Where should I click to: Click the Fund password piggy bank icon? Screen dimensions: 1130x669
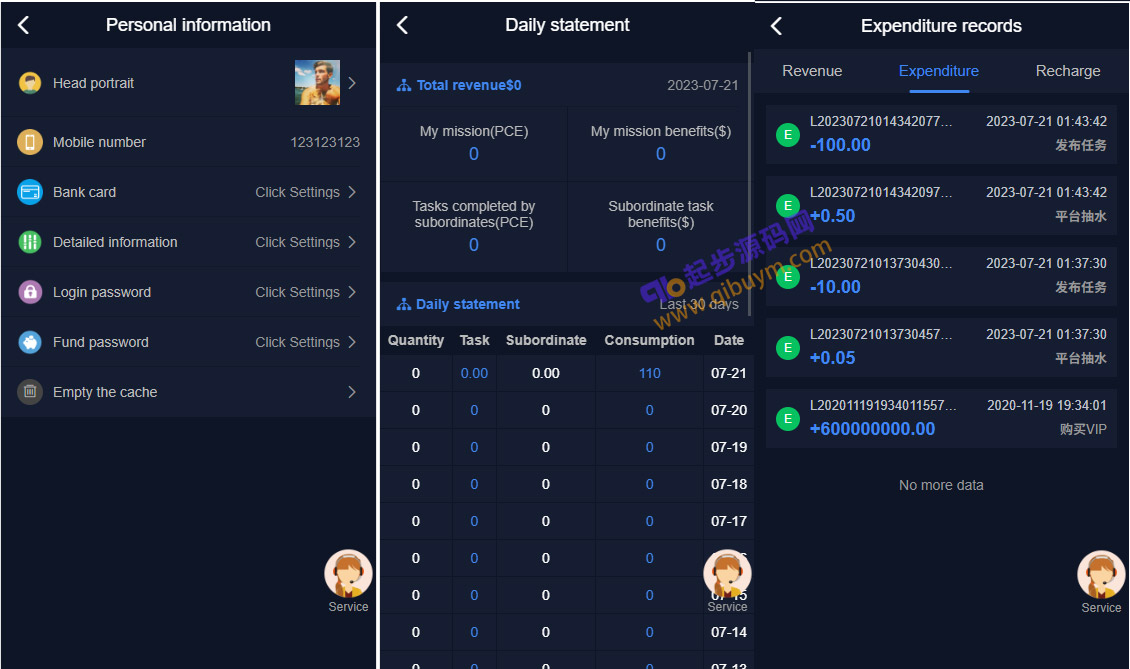pyautogui.click(x=30, y=342)
